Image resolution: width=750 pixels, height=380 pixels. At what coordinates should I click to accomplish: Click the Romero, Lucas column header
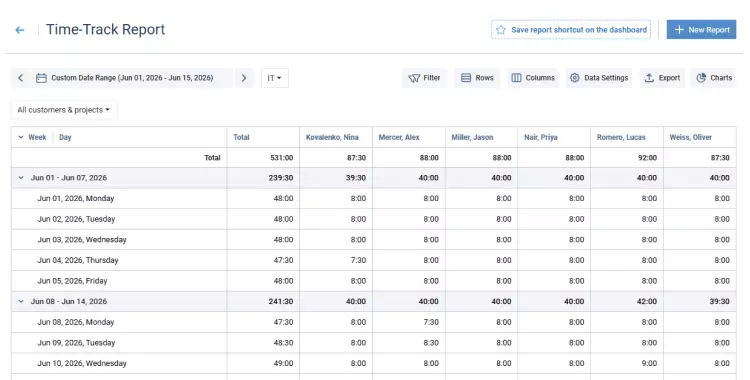627,137
